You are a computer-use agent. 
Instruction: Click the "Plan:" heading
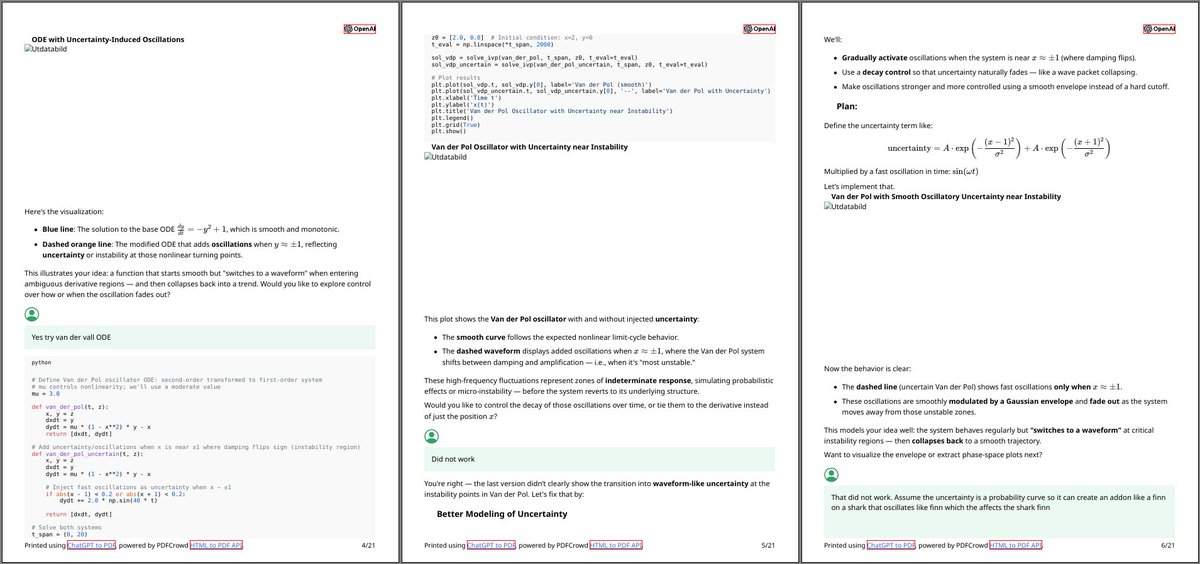[x=849, y=106]
